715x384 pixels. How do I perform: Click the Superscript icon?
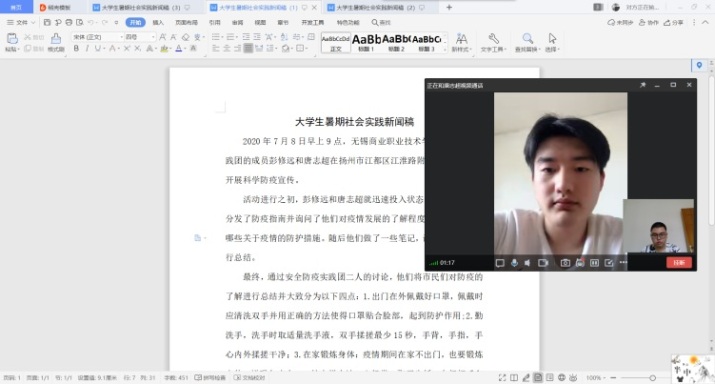point(127,48)
